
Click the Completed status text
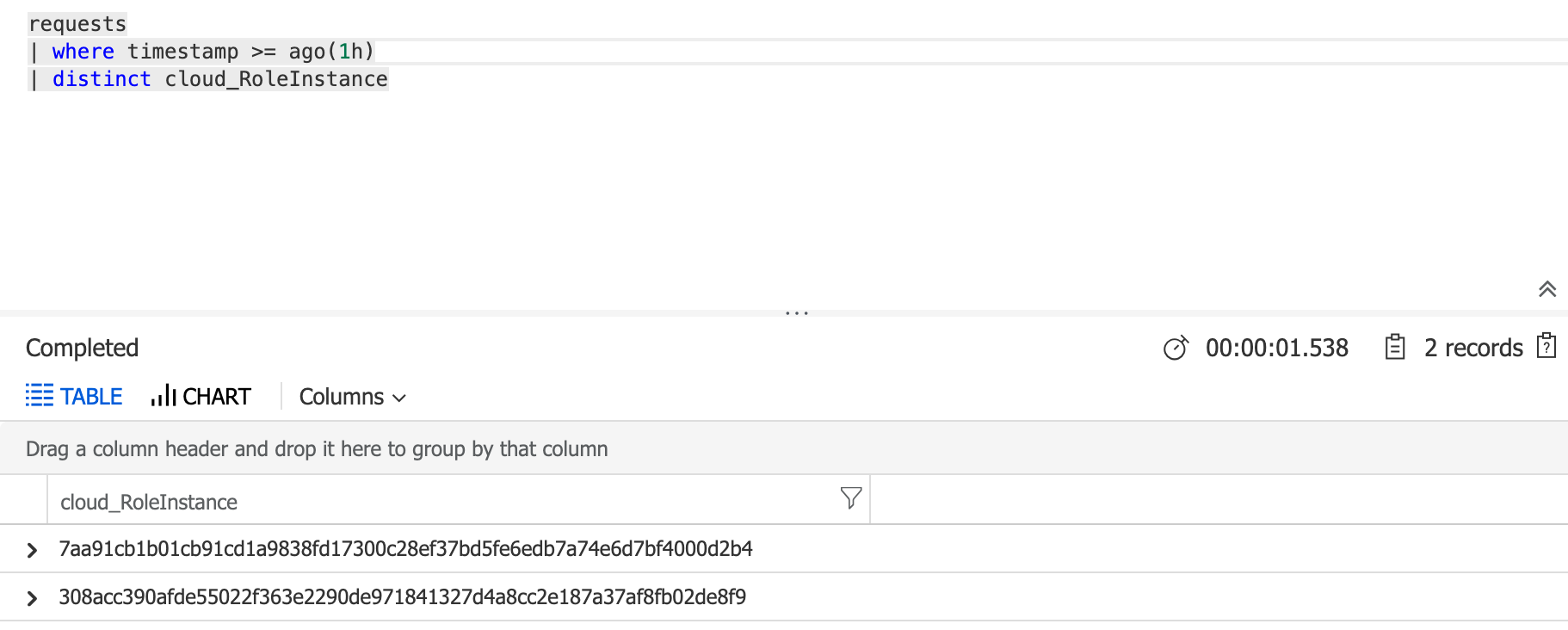pyautogui.click(x=82, y=348)
